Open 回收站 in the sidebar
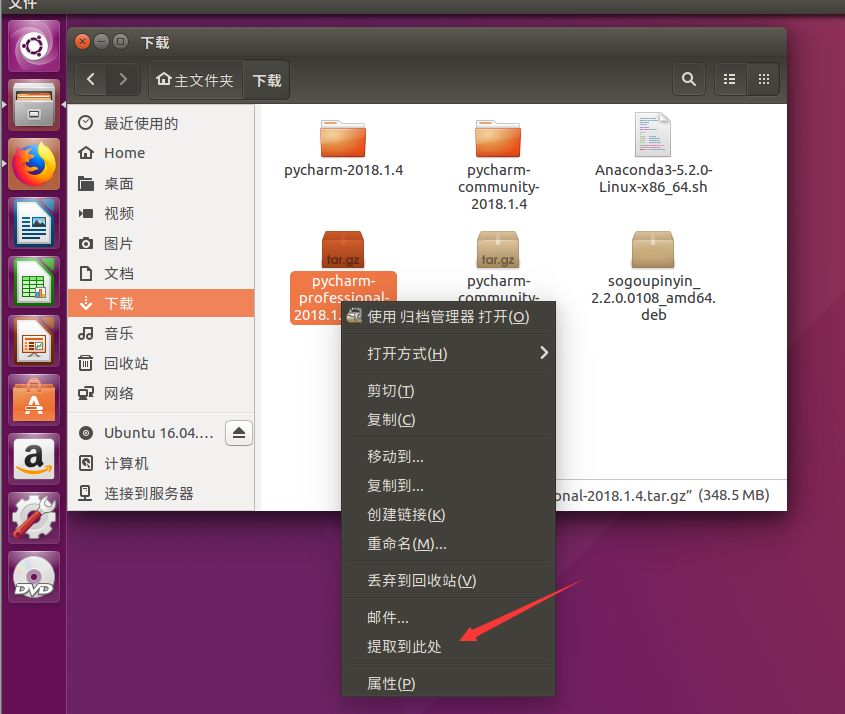 [161, 364]
